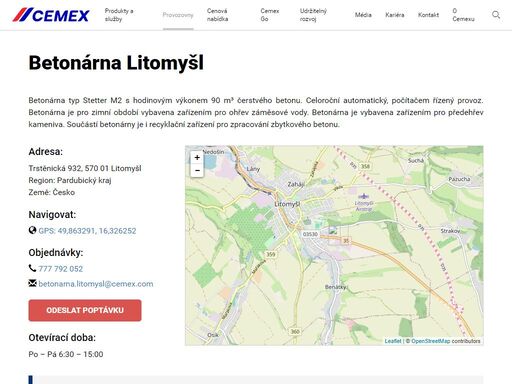512x384 pixels.
Task: Click the globe icon beside GPS
Action: 32,230
